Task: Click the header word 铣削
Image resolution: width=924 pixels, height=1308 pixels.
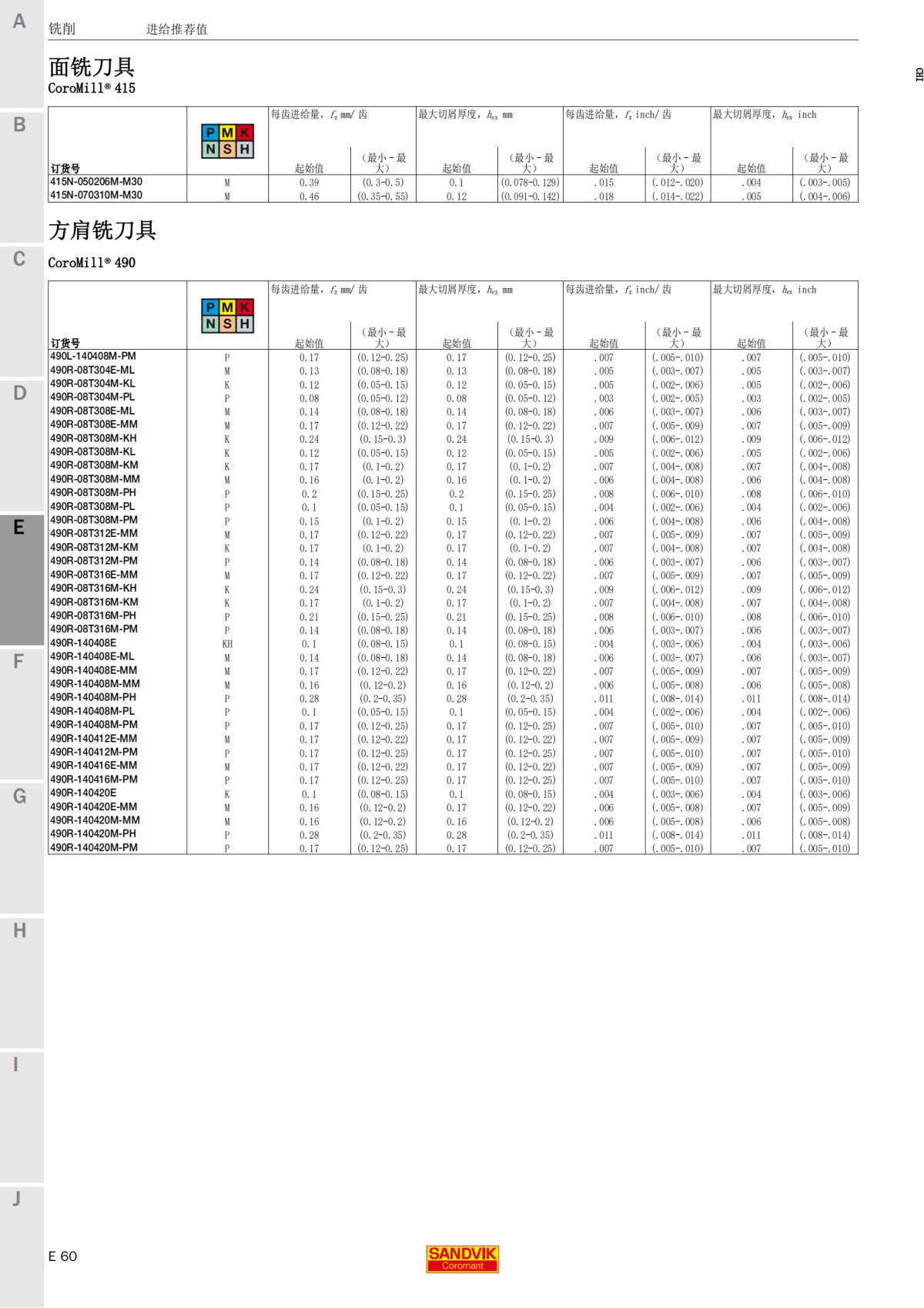Action: pos(62,29)
